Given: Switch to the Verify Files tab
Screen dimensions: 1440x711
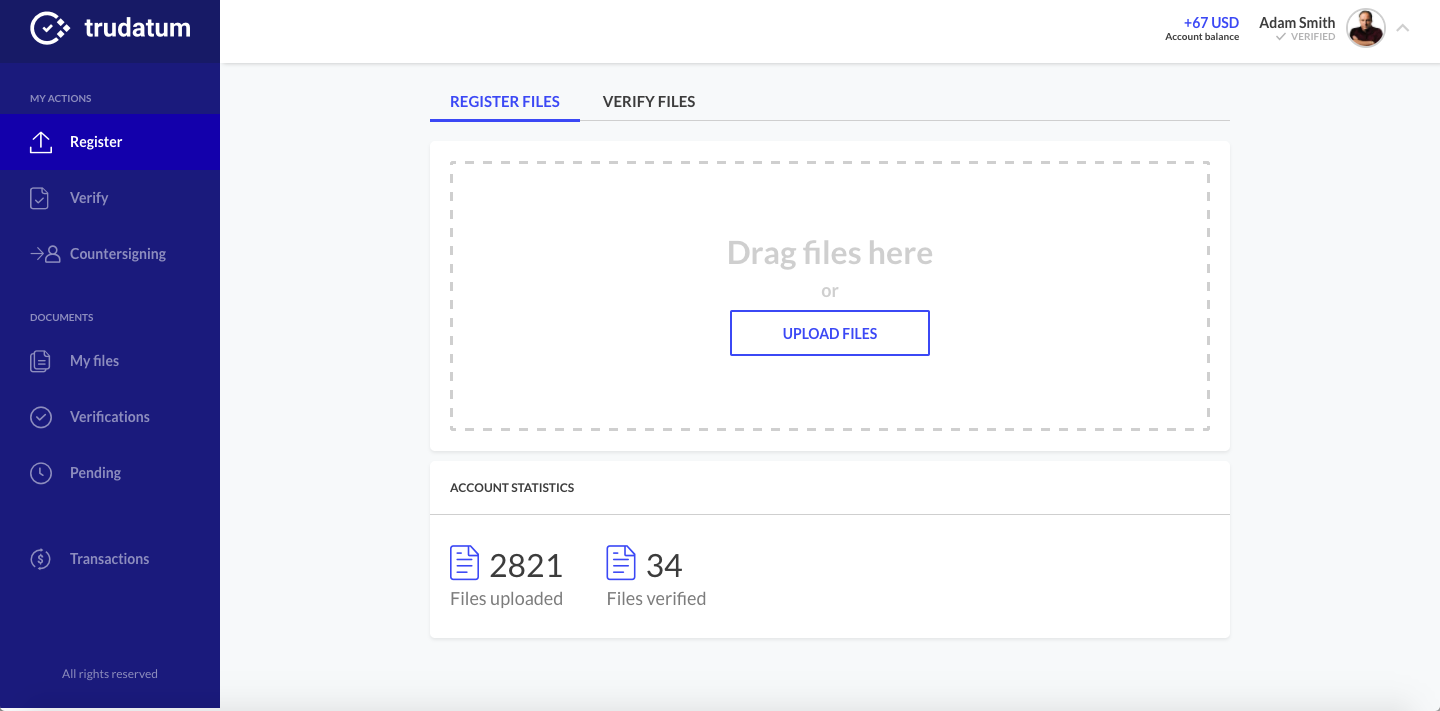Looking at the screenshot, I should 649,101.
